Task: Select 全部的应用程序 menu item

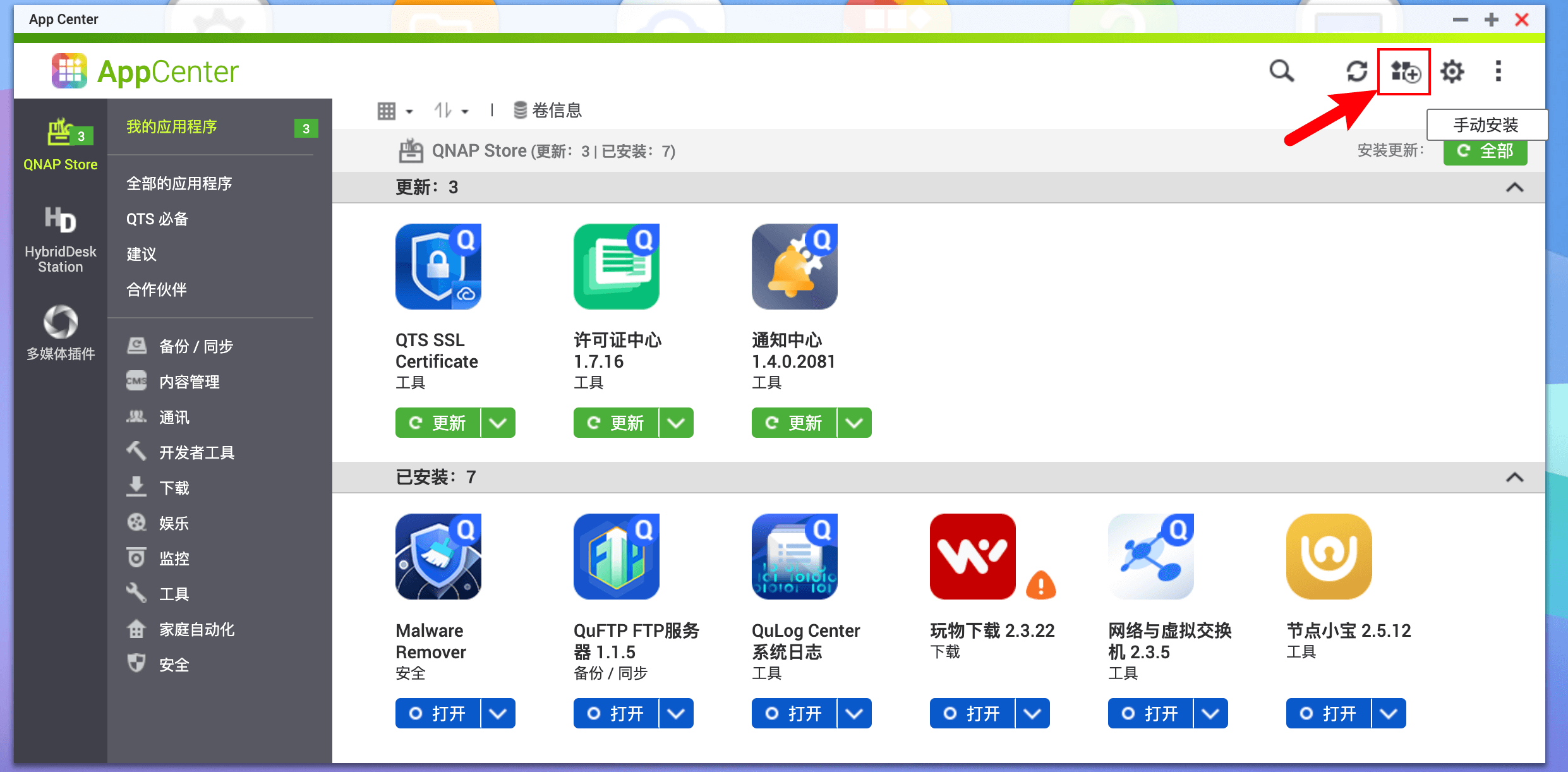Action: tap(179, 184)
